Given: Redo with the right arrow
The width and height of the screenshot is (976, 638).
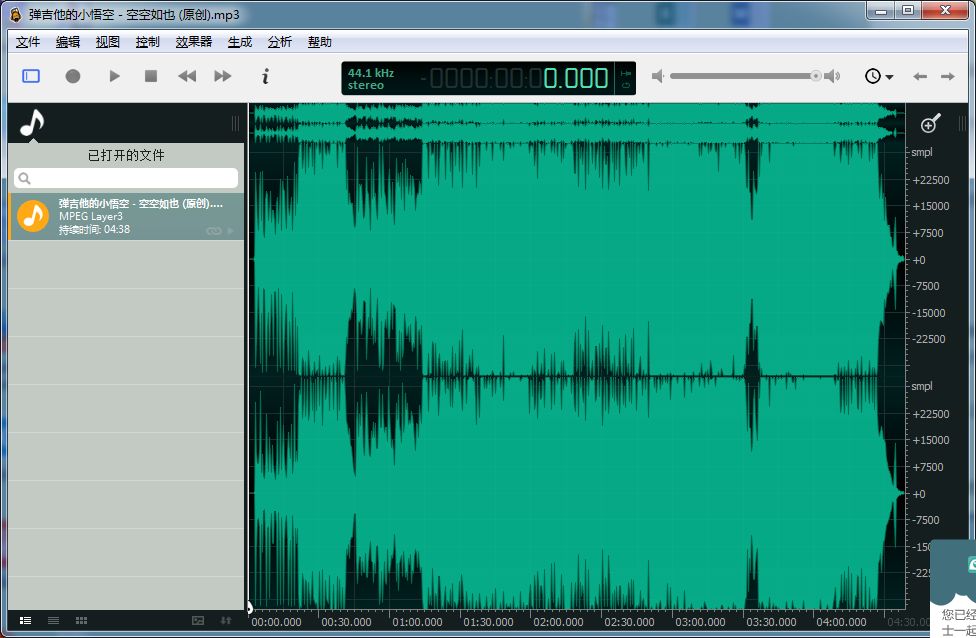Looking at the screenshot, I should click(x=947, y=77).
